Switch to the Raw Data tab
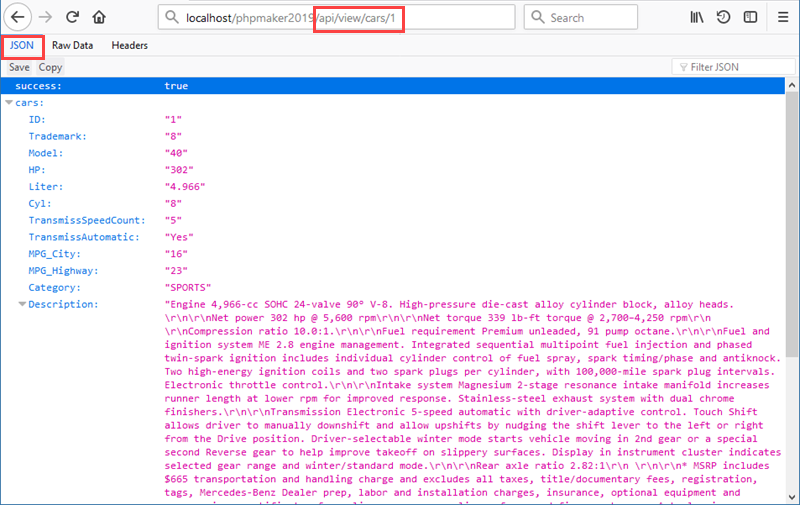The image size is (800, 505). (72, 45)
